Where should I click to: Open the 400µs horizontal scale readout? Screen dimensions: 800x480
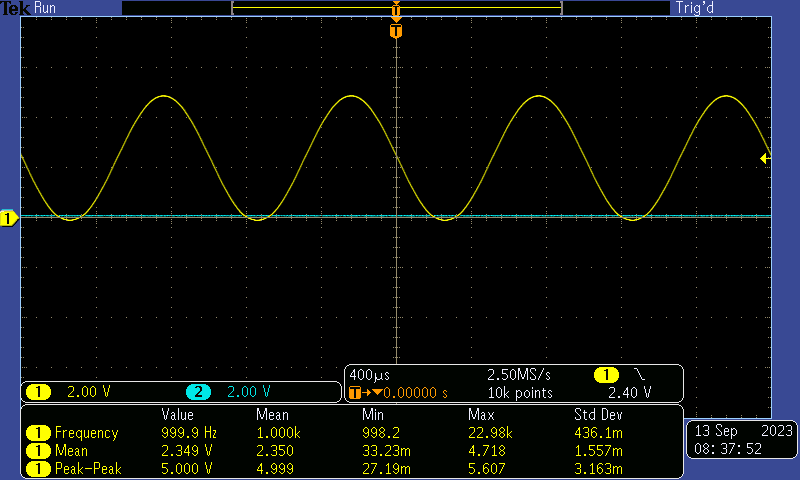coord(368,374)
